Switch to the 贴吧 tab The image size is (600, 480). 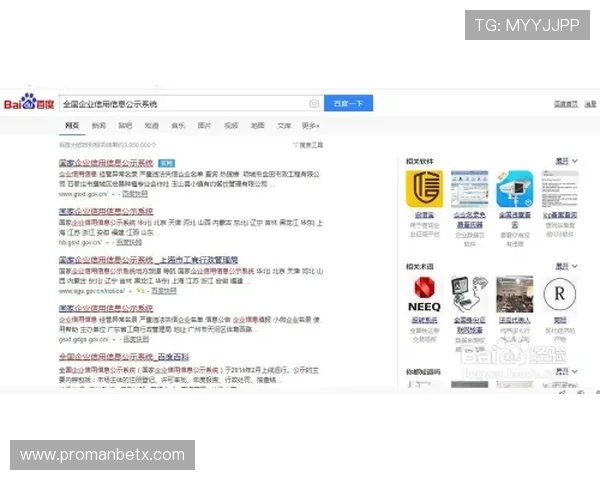[x=125, y=125]
